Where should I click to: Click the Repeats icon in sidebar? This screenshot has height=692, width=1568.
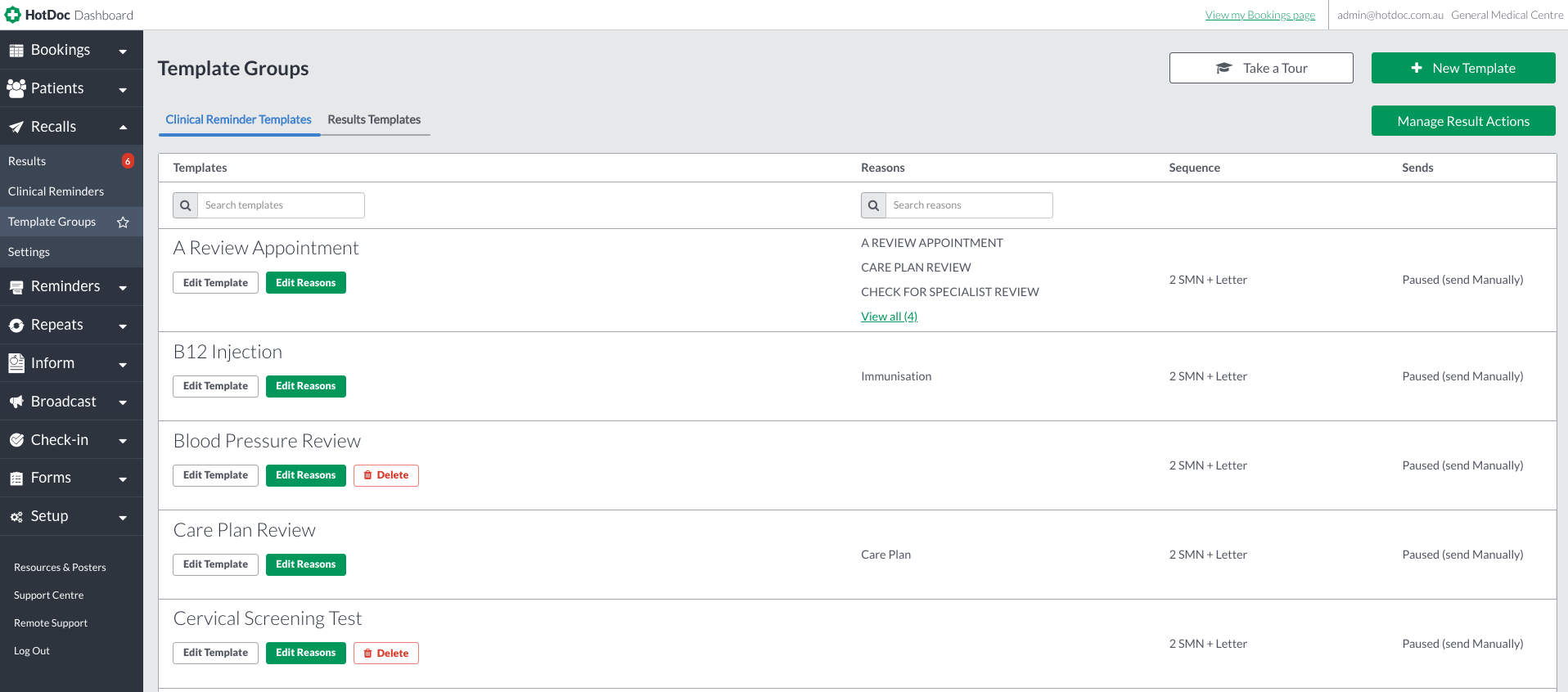click(16, 326)
